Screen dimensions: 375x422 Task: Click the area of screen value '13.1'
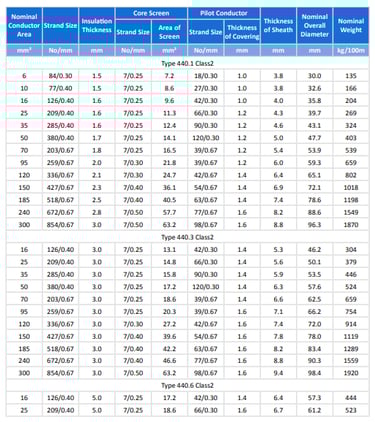click(x=169, y=250)
